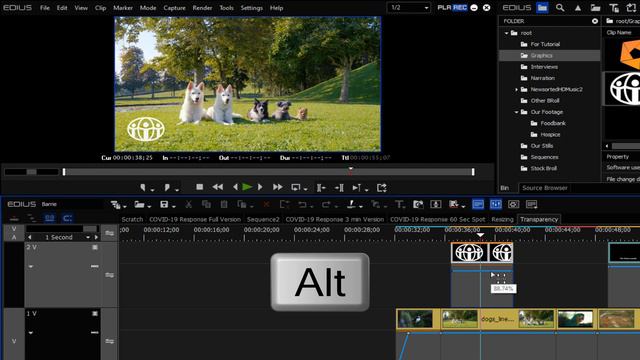Click the red Delete icon

(266, 204)
